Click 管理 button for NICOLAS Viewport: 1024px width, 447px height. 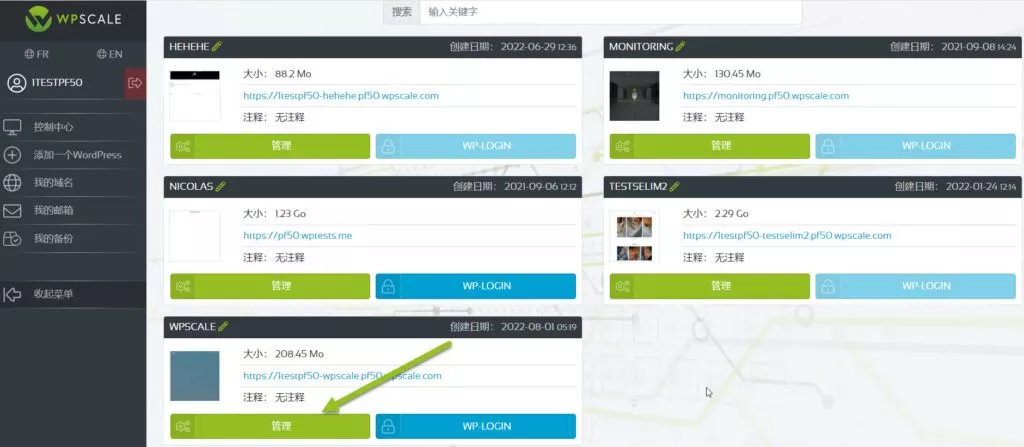270,286
